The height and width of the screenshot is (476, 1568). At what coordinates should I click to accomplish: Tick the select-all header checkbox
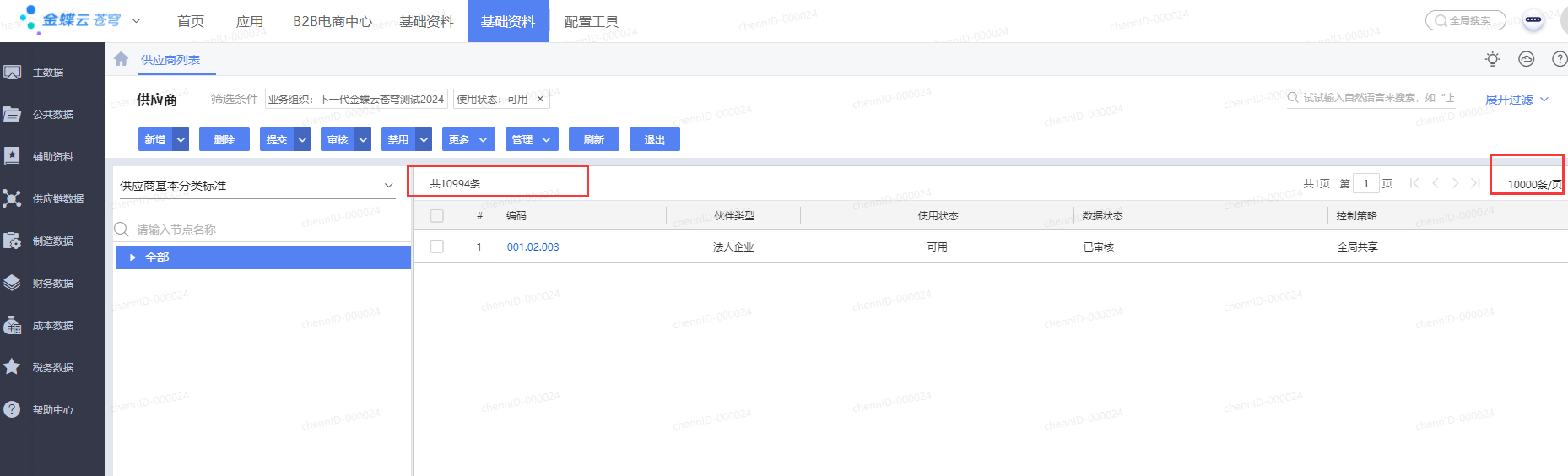click(436, 216)
